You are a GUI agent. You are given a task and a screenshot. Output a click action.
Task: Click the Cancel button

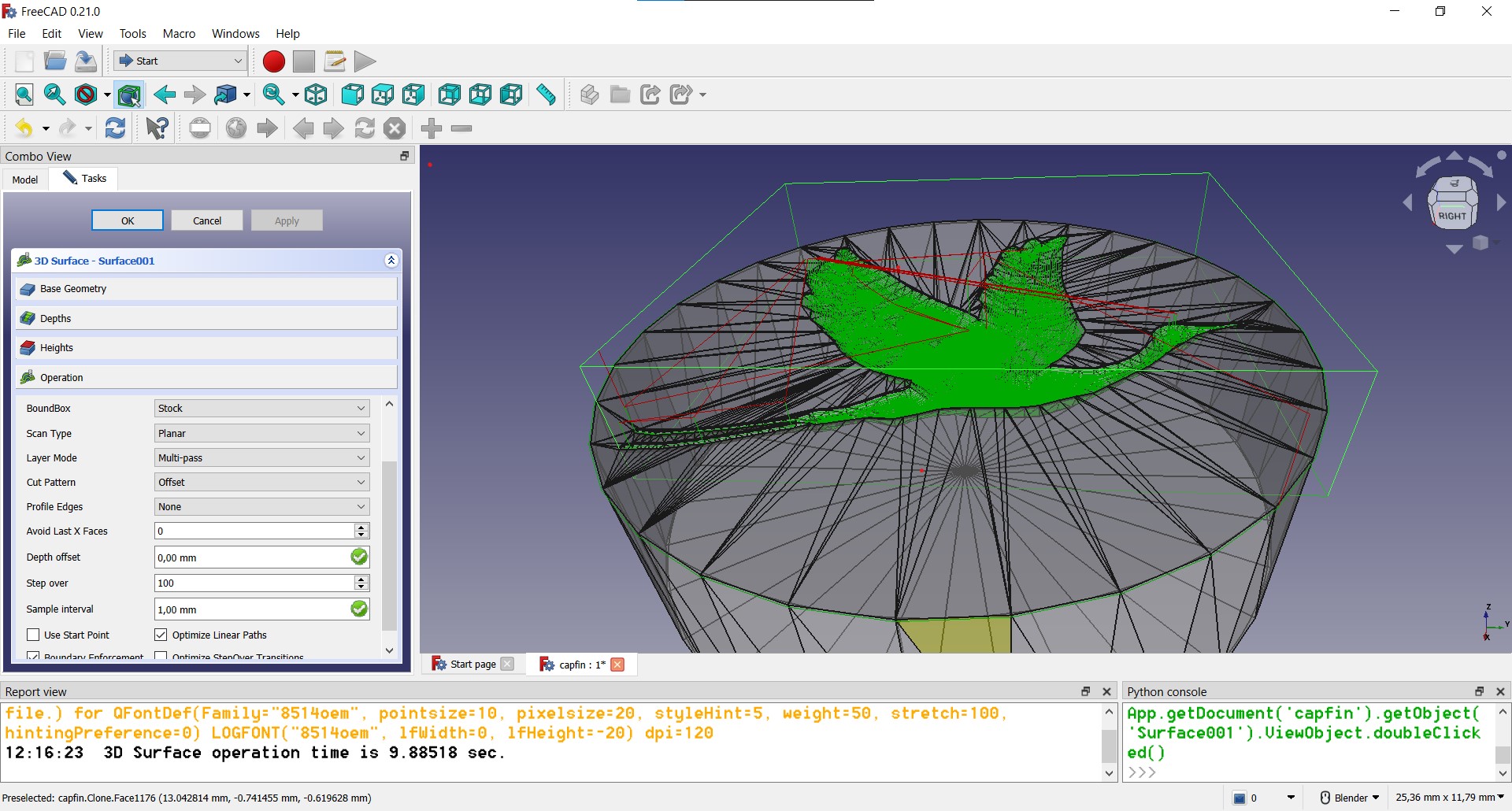pyautogui.click(x=207, y=220)
